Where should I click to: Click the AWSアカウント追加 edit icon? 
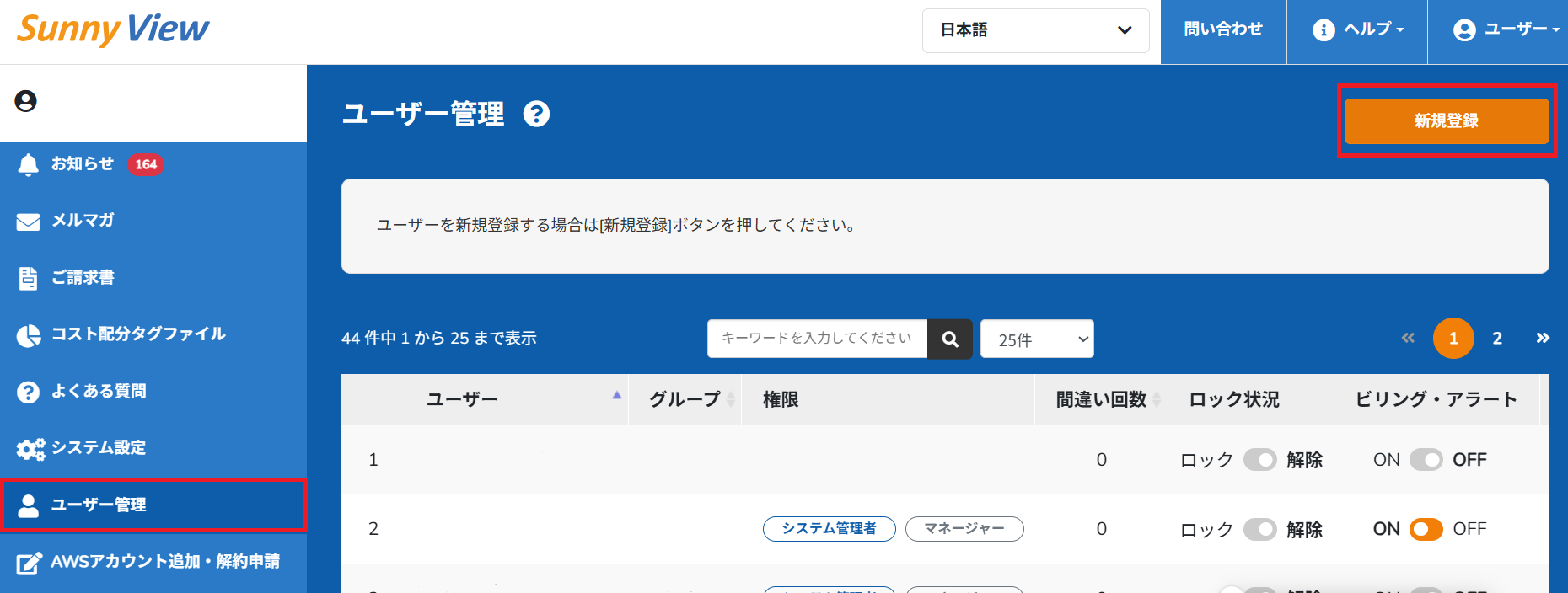[29, 563]
